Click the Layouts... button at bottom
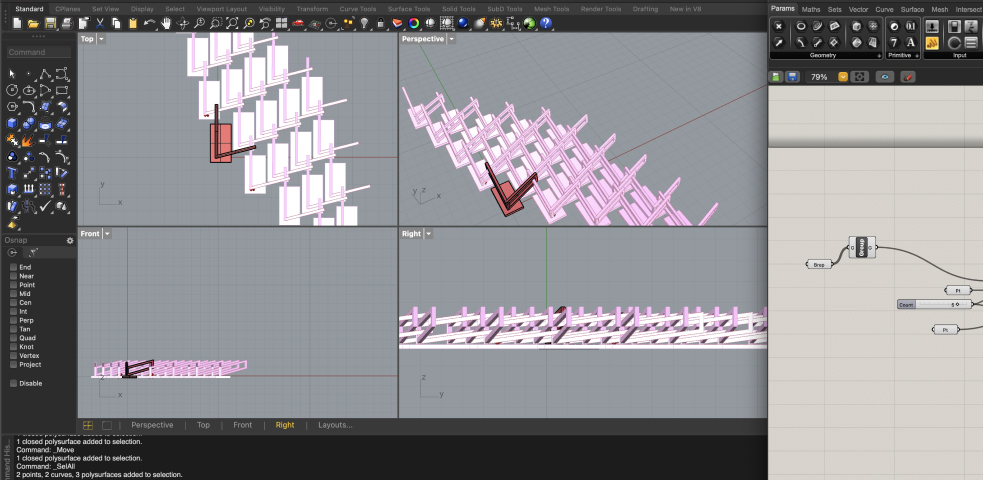Screen dimensions: 983x480 (335, 425)
